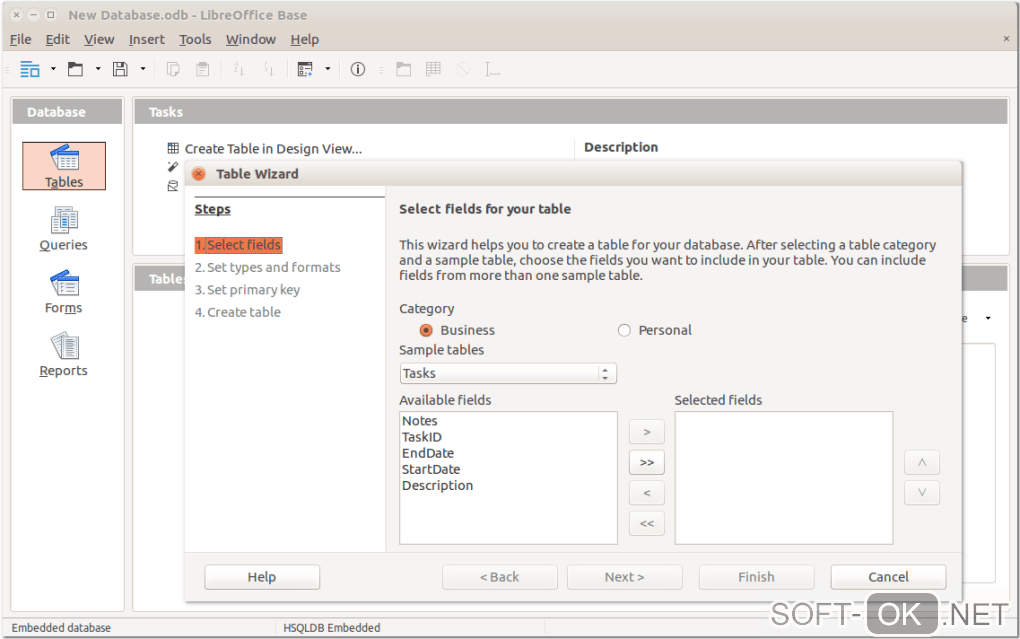Screen dimensions: 1020x639
Task: Go to step 3 Set primary key
Action: pyautogui.click(x=247, y=290)
